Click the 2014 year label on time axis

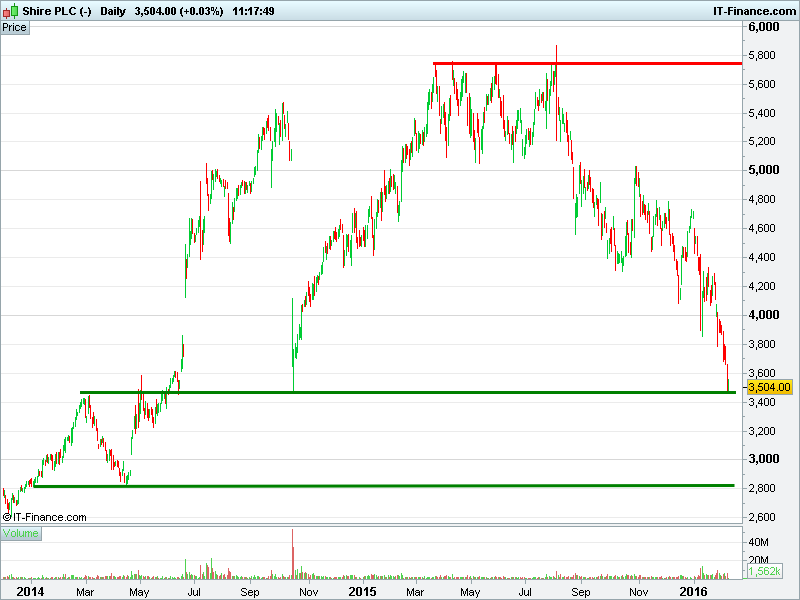pyautogui.click(x=19, y=592)
